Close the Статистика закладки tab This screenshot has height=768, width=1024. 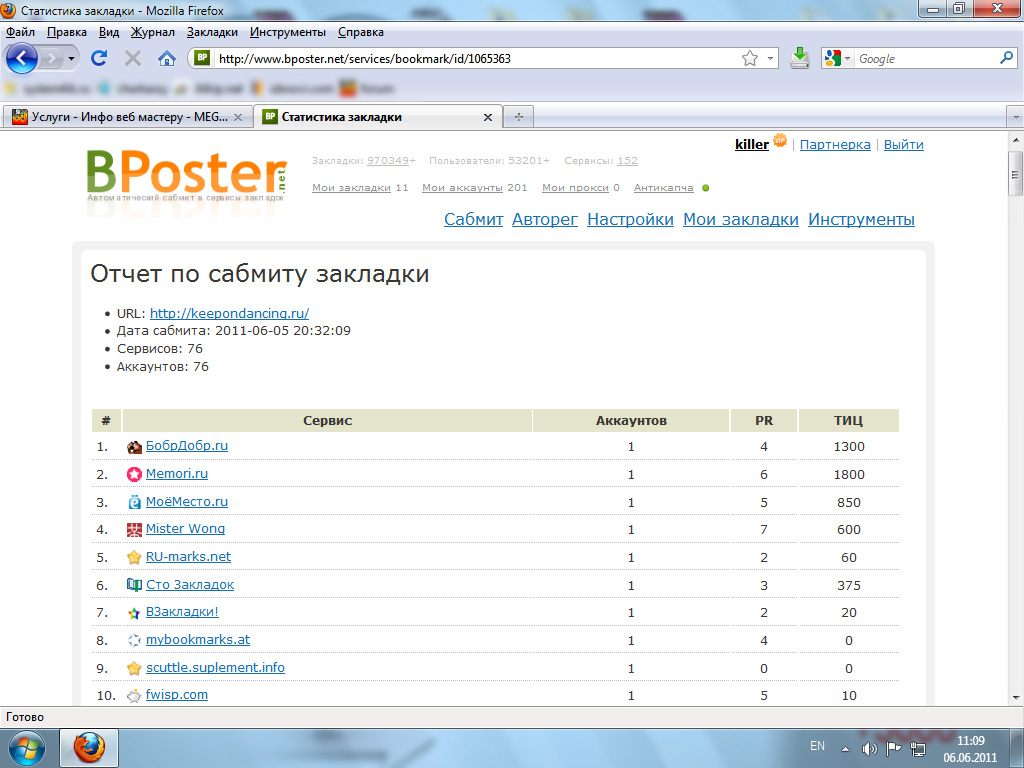coord(487,118)
